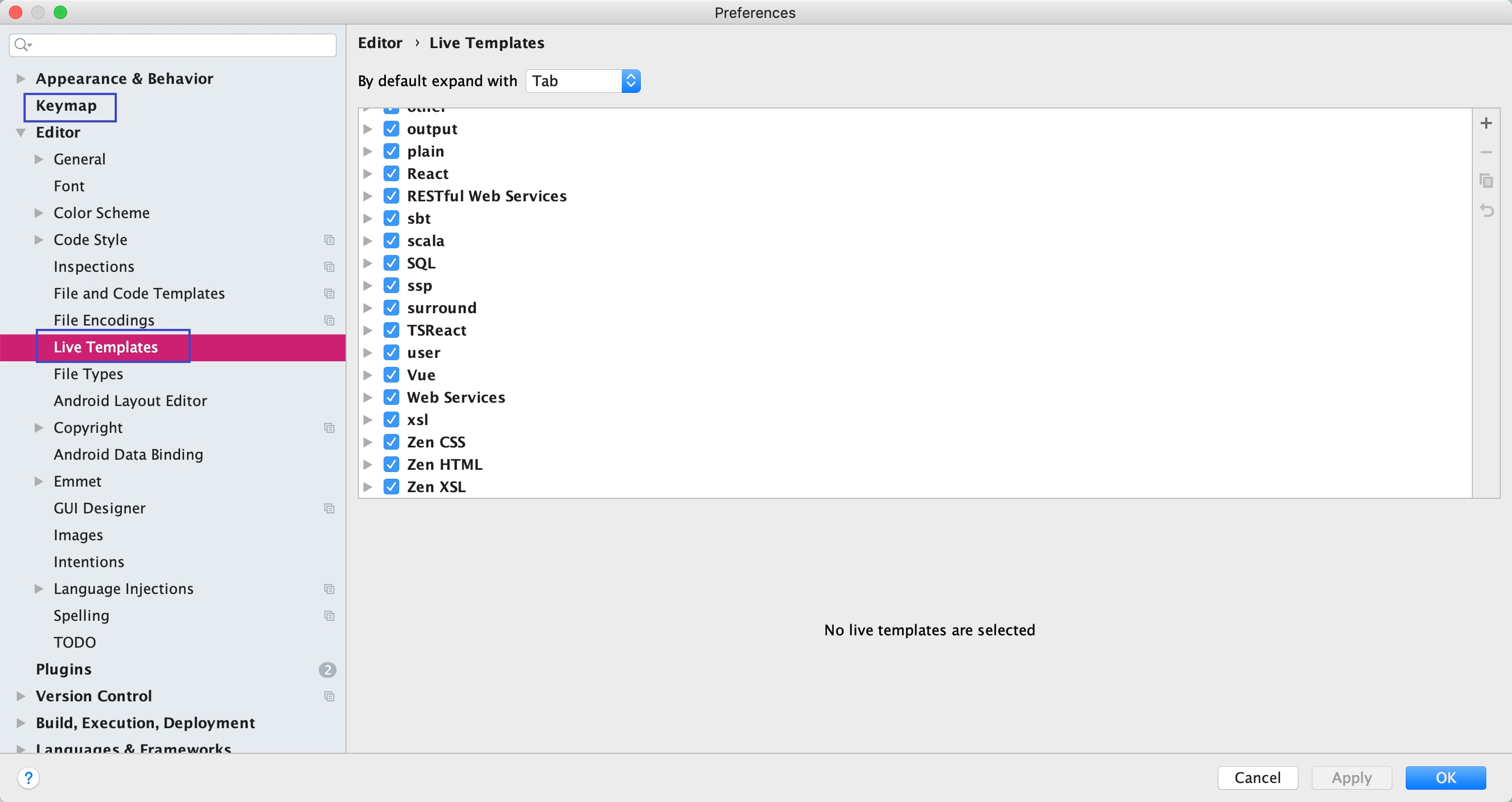Viewport: 1512px width, 802px height.
Task: Click project-level icon next to Code Style
Action: (x=329, y=240)
